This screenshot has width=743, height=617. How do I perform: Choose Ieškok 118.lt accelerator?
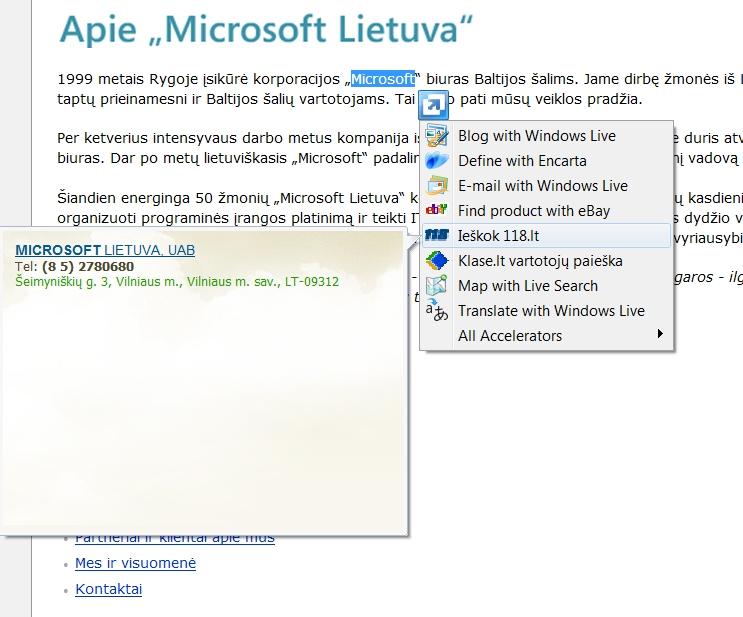[x=546, y=236]
